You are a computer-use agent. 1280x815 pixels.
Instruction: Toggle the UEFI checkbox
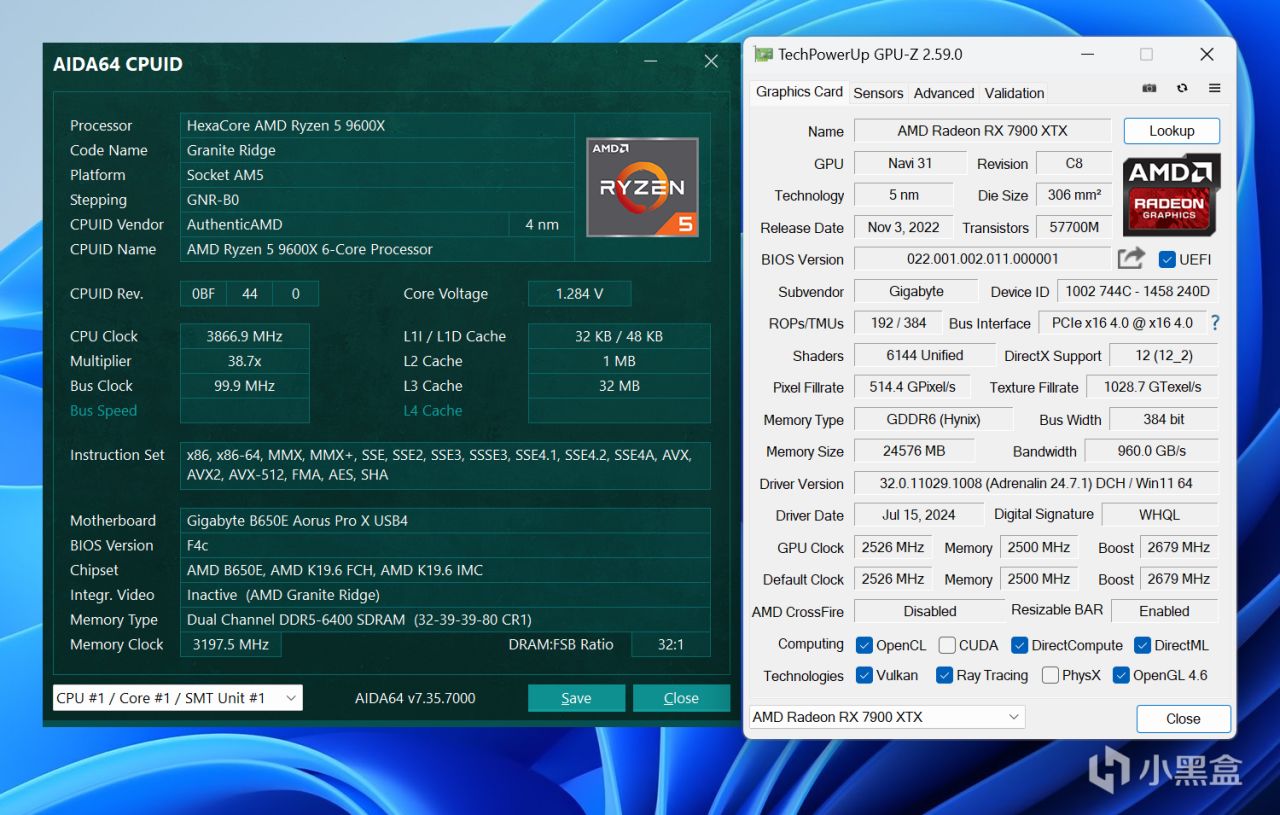[1166, 260]
